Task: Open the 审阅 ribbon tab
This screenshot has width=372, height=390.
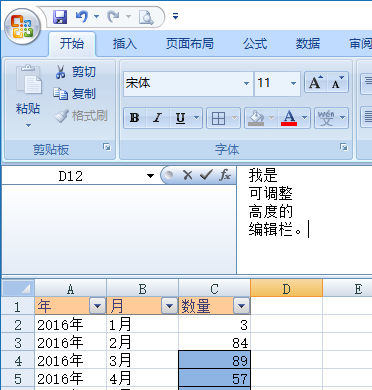Action: point(360,44)
